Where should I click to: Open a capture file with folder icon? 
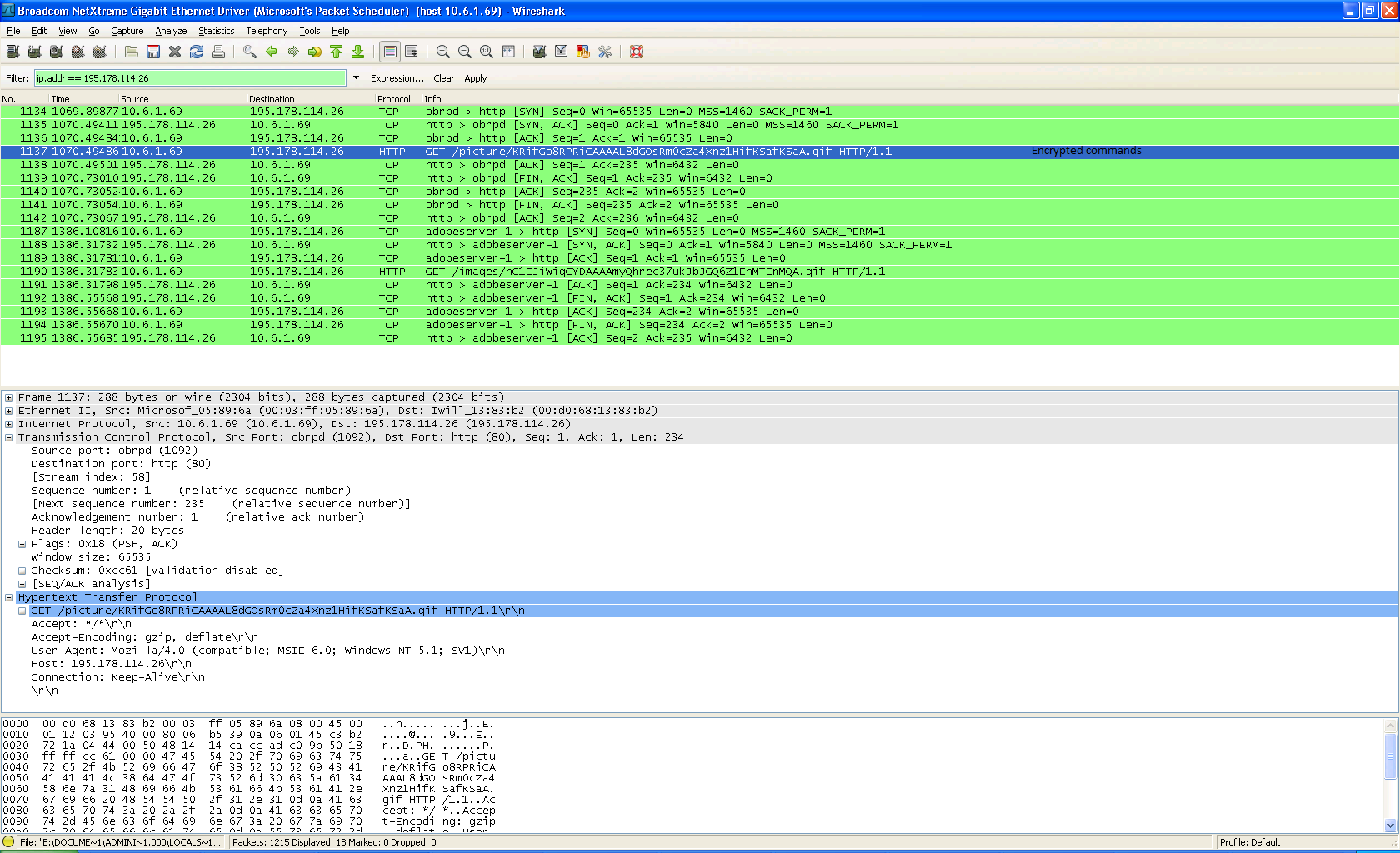pyautogui.click(x=132, y=52)
